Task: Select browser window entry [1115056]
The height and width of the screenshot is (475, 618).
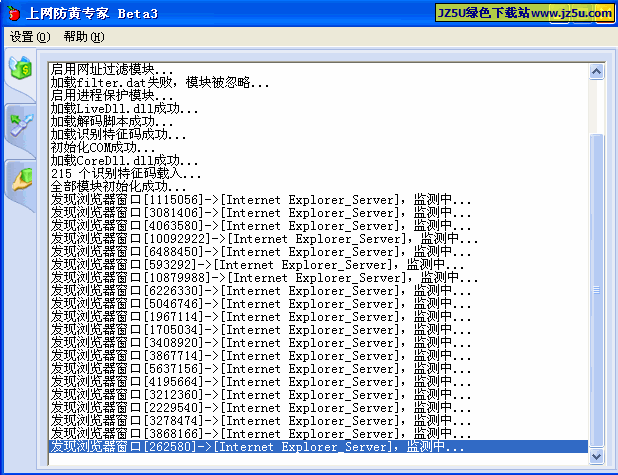Action: (x=318, y=199)
